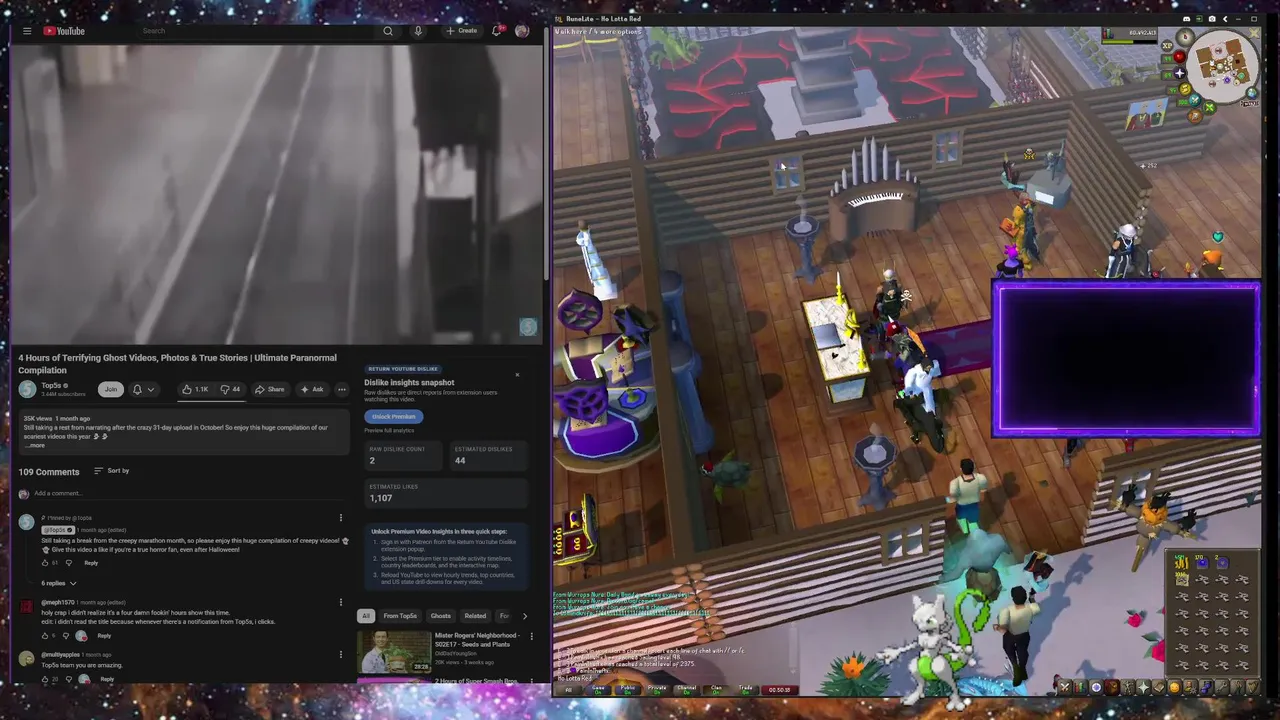The image size is (1280, 720).
Task: Toggle run with yellow energy orb
Action: pos(1185,89)
